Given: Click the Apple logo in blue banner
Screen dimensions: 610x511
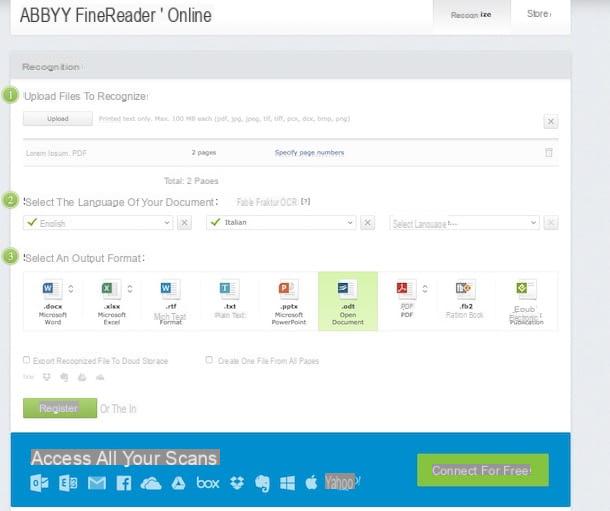Looking at the screenshot, I should [x=311, y=483].
